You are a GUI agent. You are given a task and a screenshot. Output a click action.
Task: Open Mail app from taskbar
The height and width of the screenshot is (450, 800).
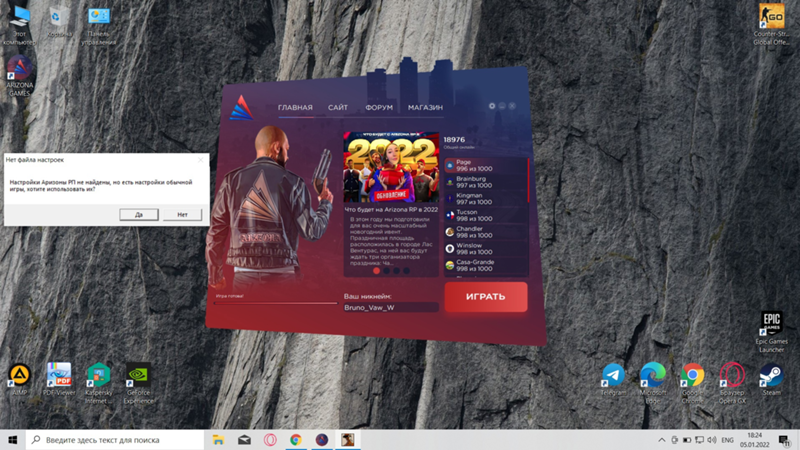[x=244, y=440]
